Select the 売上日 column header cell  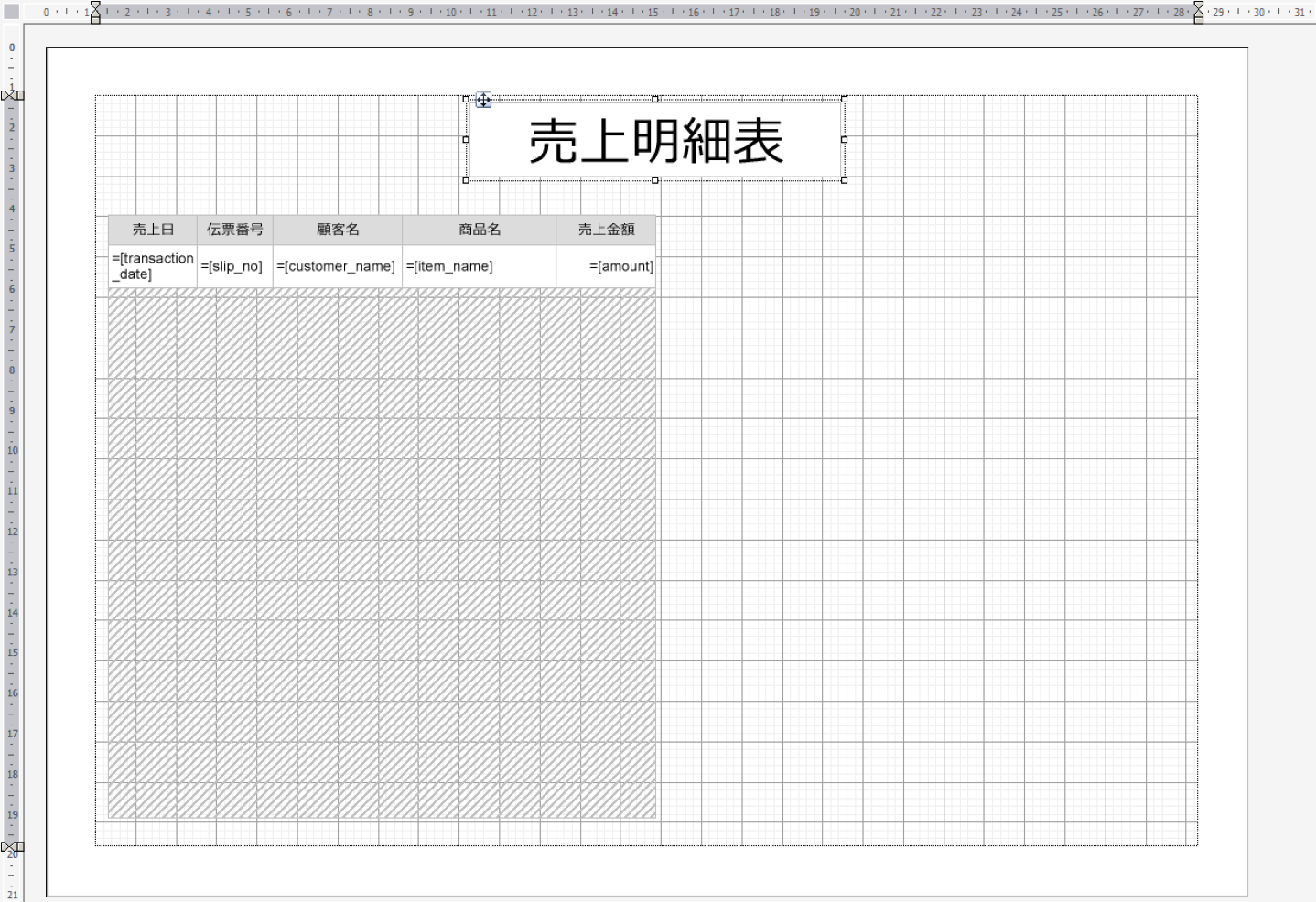click(152, 230)
